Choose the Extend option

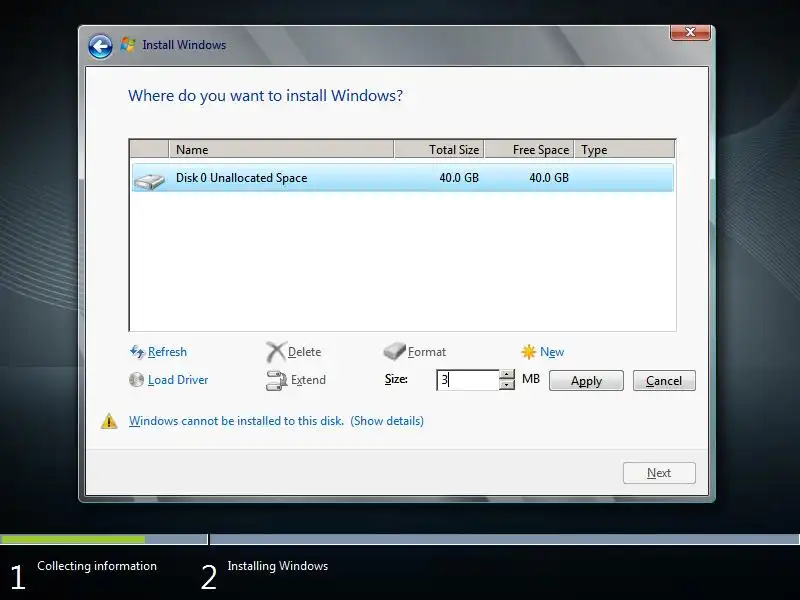(x=308, y=380)
